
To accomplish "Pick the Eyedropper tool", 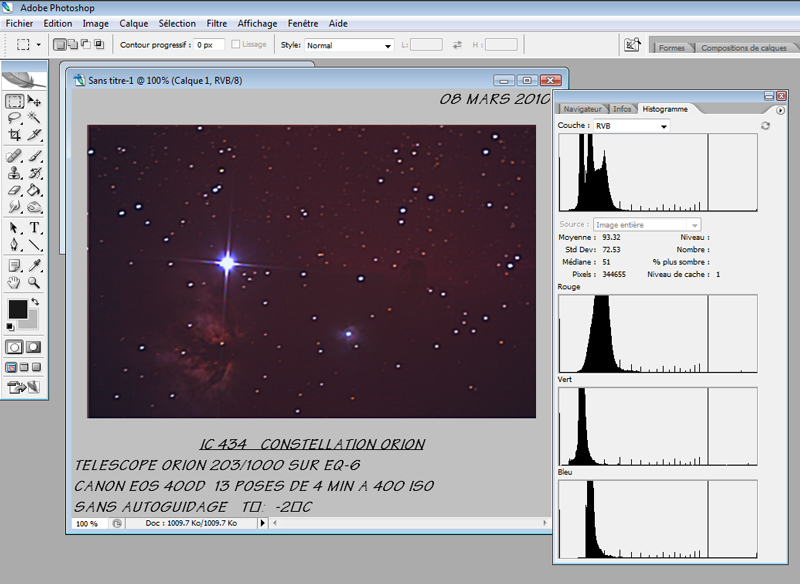I will tap(35, 265).
